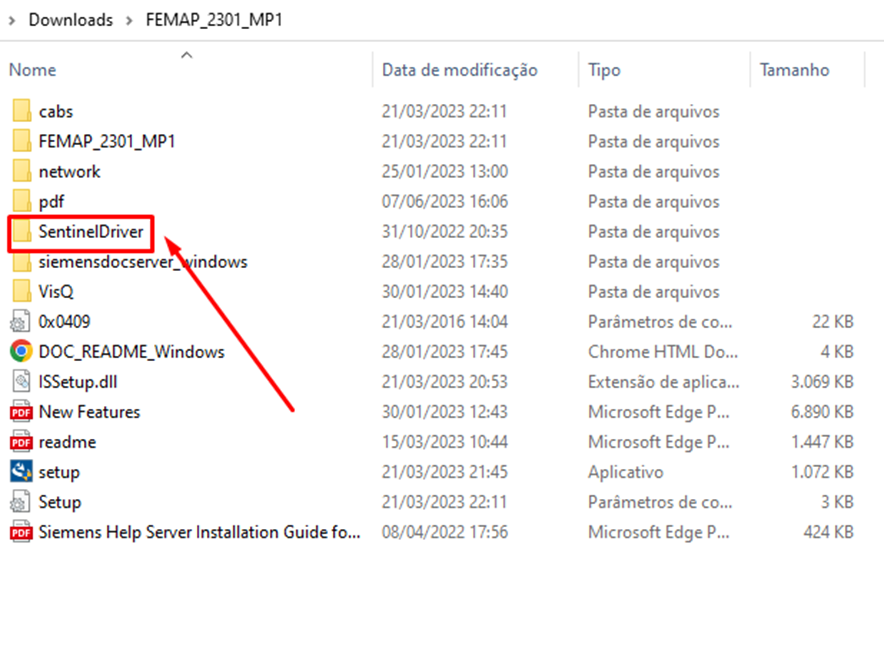The width and height of the screenshot is (884, 664).
Task: Open the cabs folder icon
Action: click(x=21, y=111)
